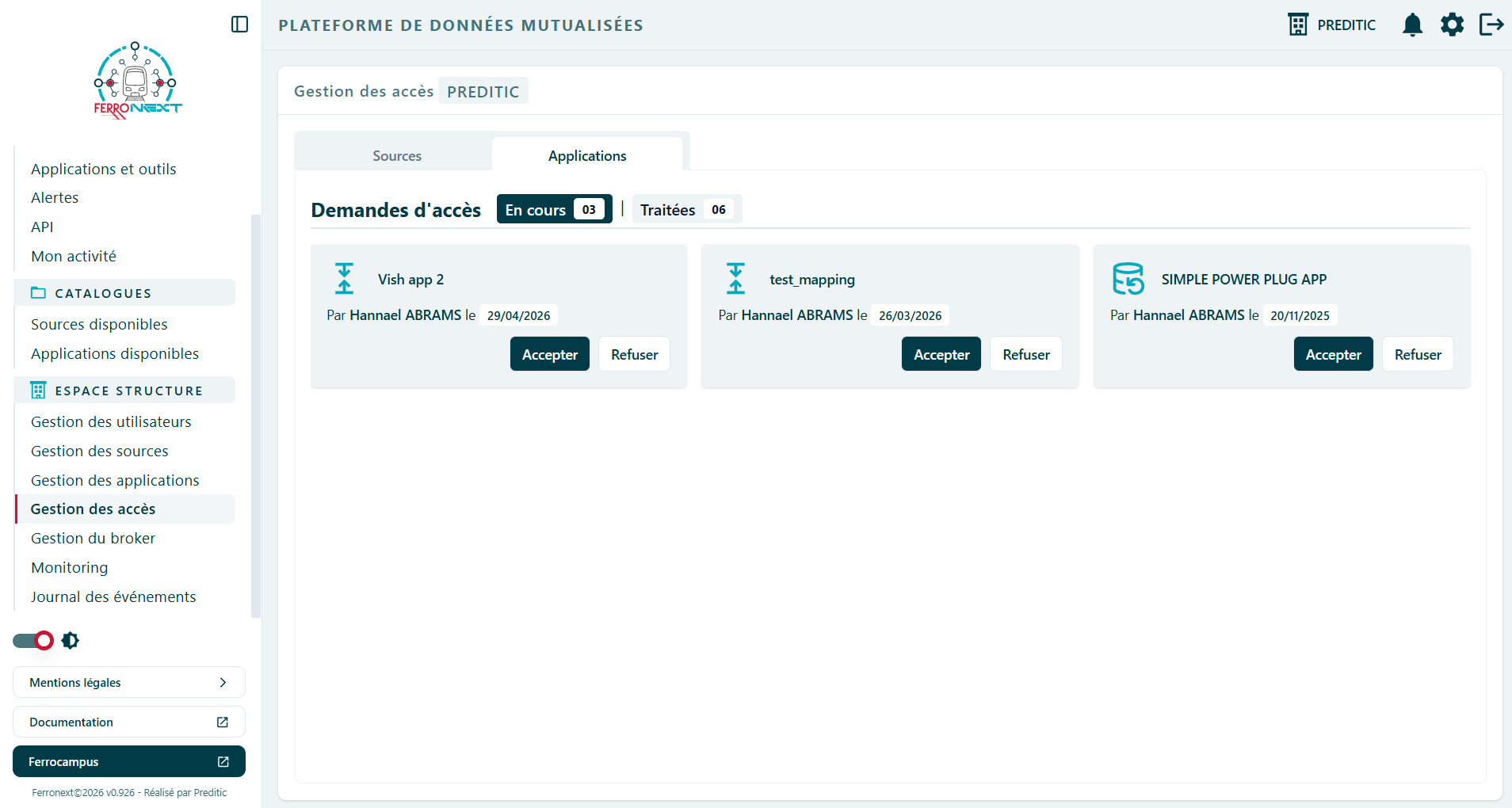Click the Catalogues folder icon
This screenshot has width=1512, height=808.
pyautogui.click(x=38, y=293)
